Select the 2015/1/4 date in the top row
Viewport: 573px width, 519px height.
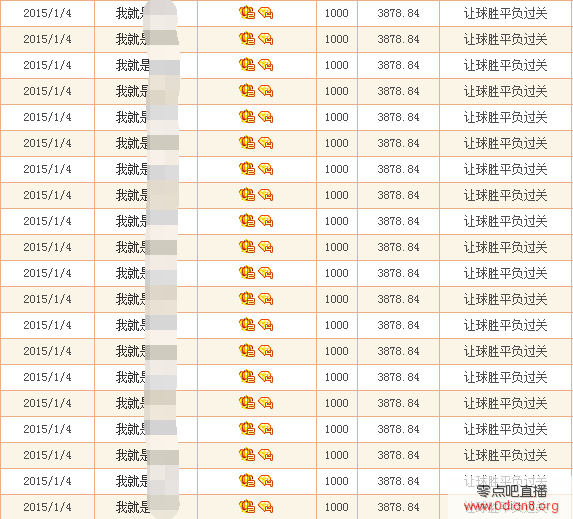47,13
